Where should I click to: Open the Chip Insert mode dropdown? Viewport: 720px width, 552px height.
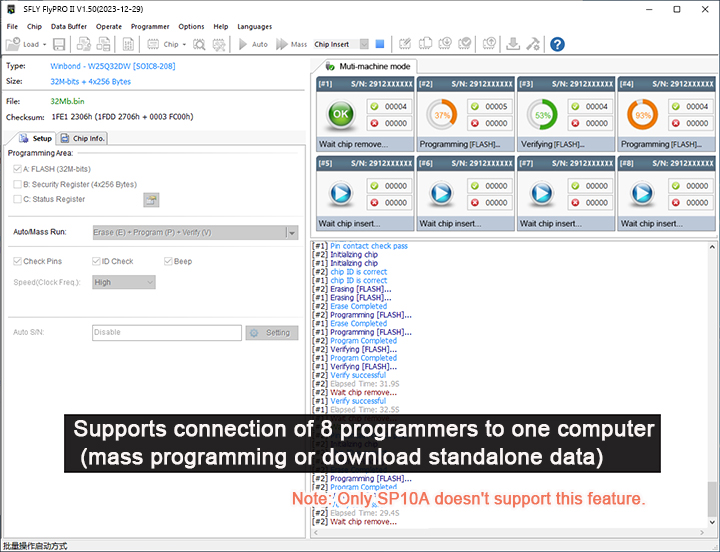tap(365, 44)
